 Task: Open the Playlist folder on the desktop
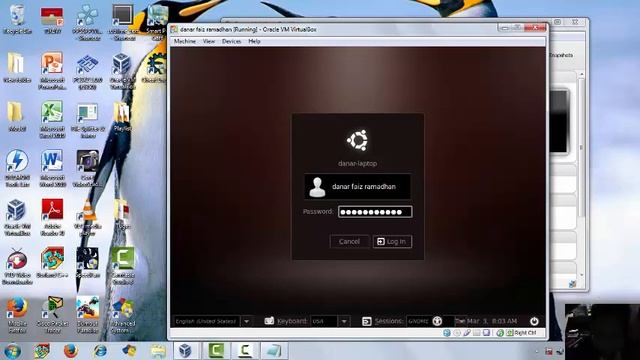[122, 116]
